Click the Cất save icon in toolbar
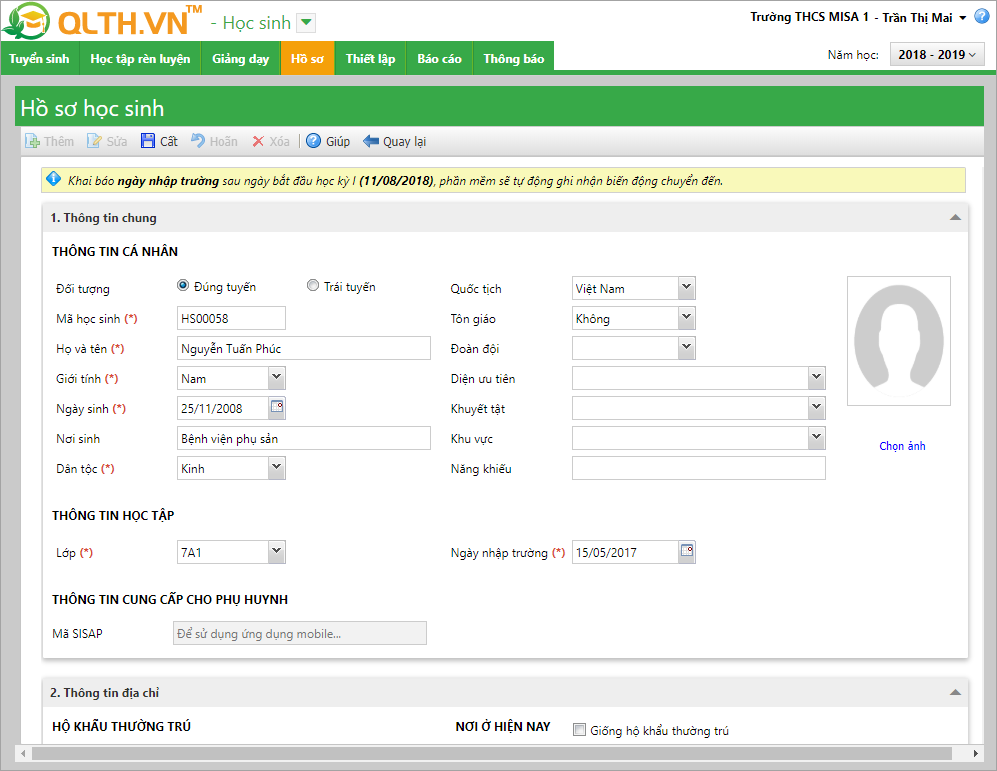Screen dimensions: 997x771 click(x=148, y=141)
